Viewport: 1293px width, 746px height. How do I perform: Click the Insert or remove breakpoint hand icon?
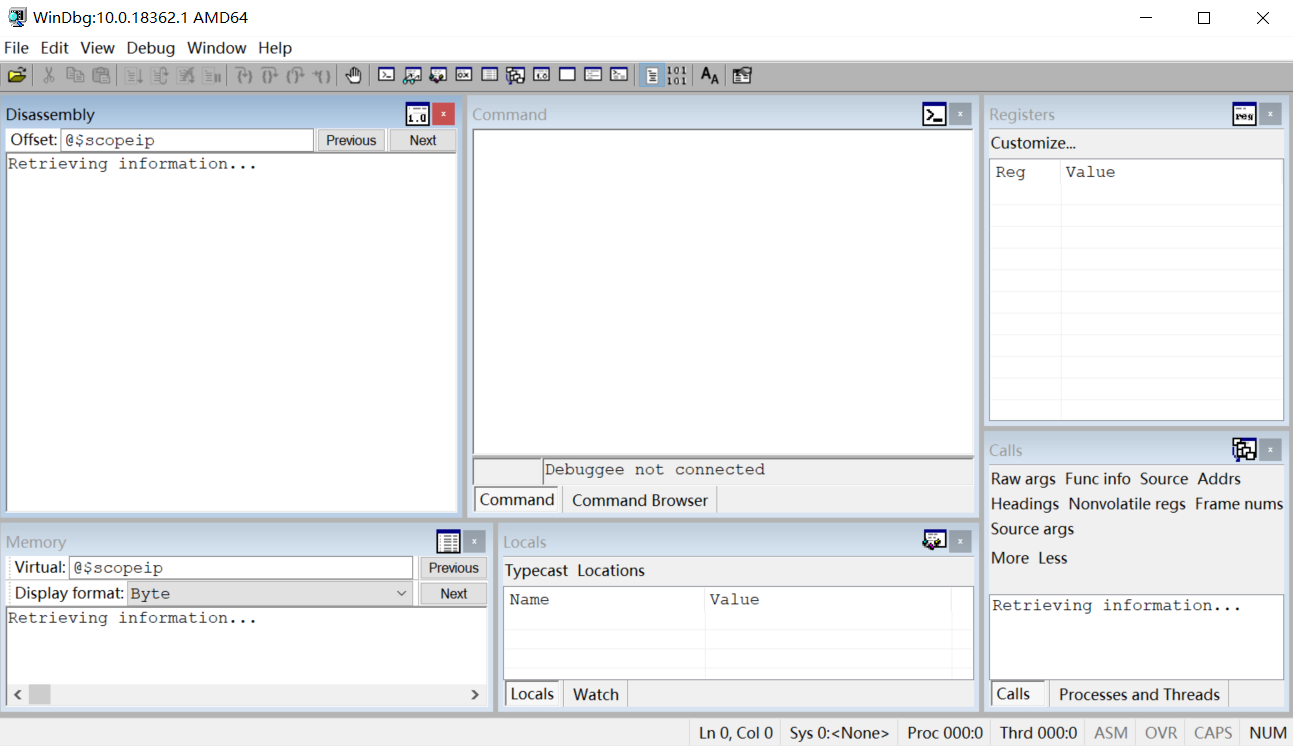point(354,75)
